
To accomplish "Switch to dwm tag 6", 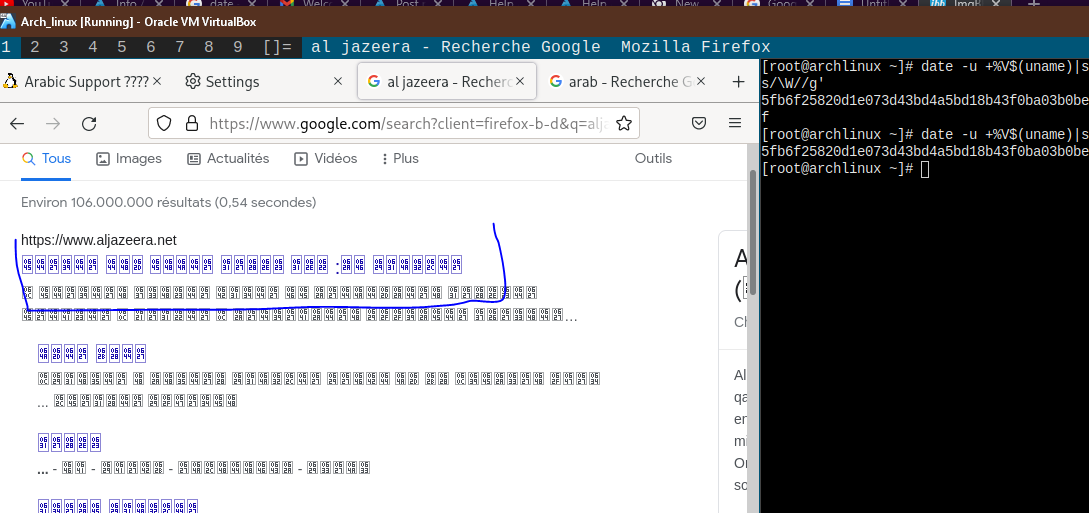I will click(151, 47).
